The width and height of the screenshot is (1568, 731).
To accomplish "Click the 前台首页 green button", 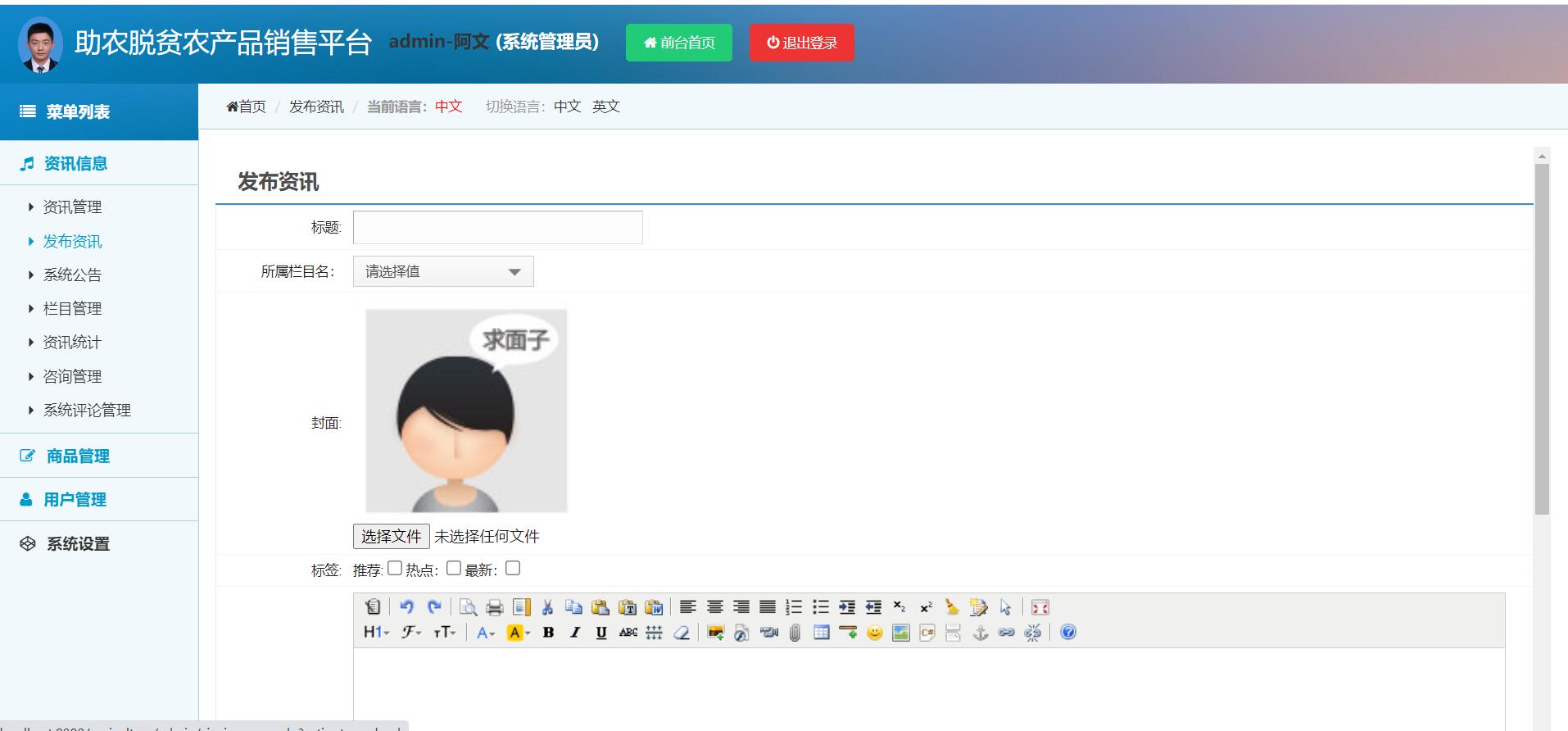I will [x=679, y=43].
